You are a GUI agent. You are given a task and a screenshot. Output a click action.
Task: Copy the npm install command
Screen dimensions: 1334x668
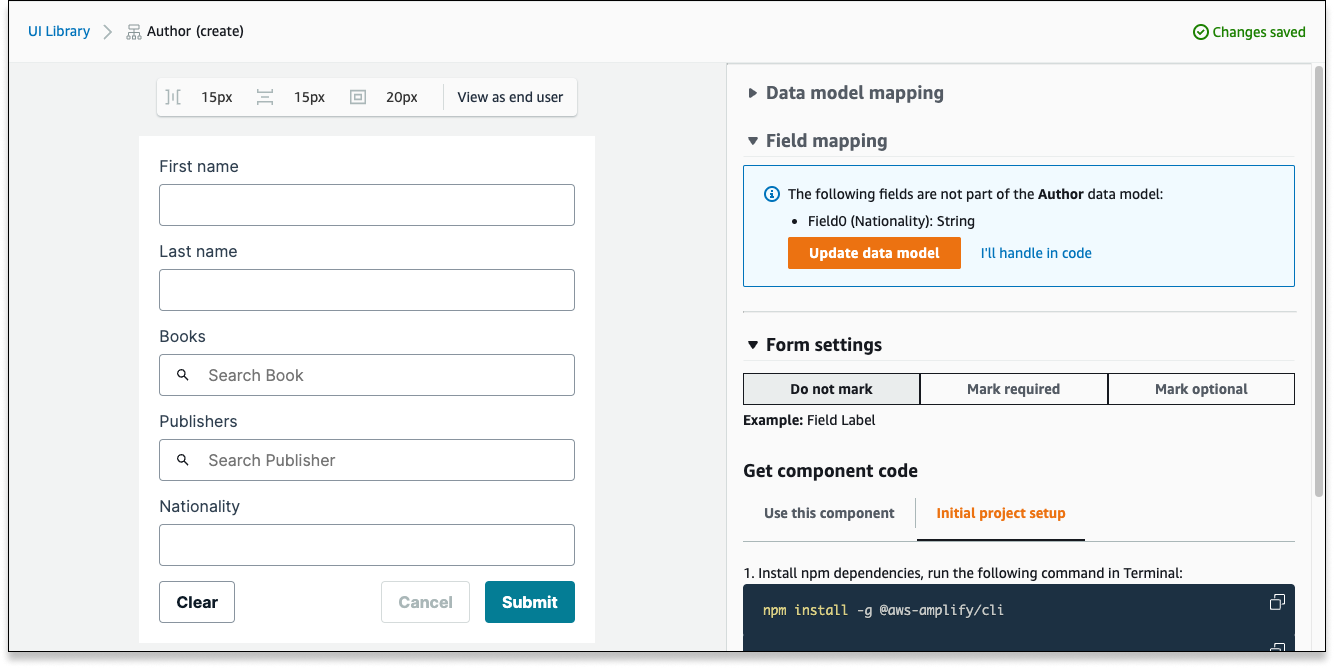[x=1277, y=602]
